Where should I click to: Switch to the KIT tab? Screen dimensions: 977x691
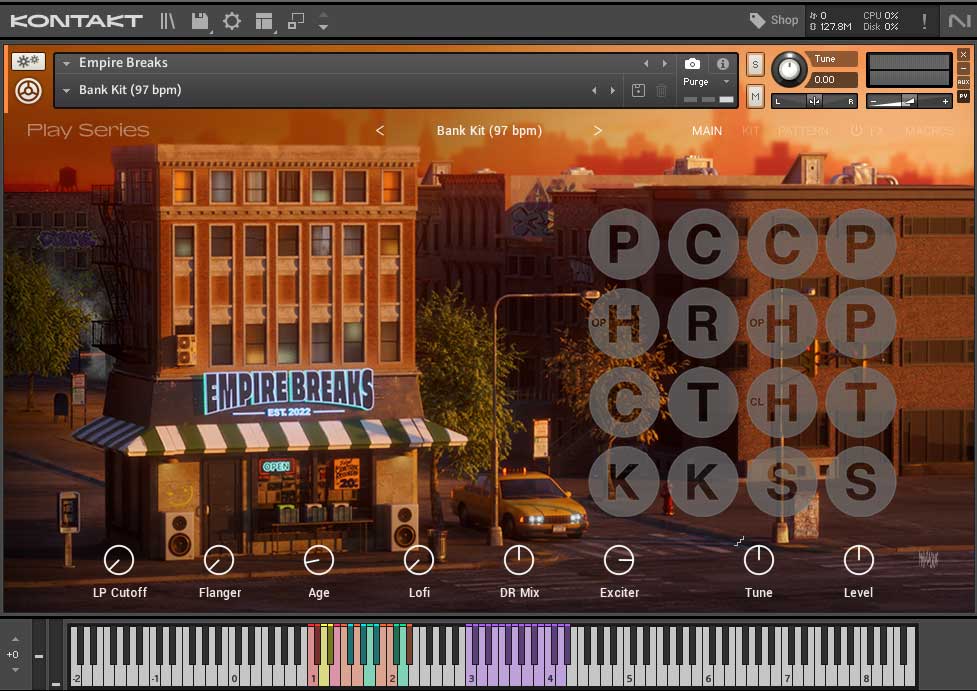pyautogui.click(x=750, y=131)
